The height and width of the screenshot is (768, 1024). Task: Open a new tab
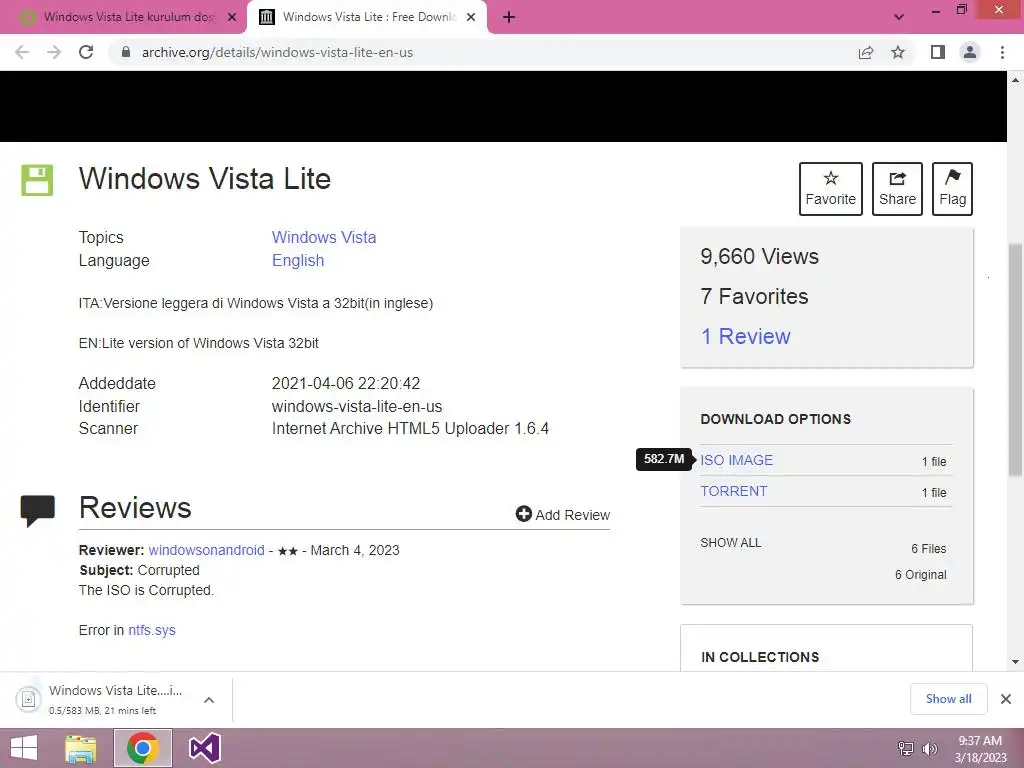pyautogui.click(x=509, y=18)
